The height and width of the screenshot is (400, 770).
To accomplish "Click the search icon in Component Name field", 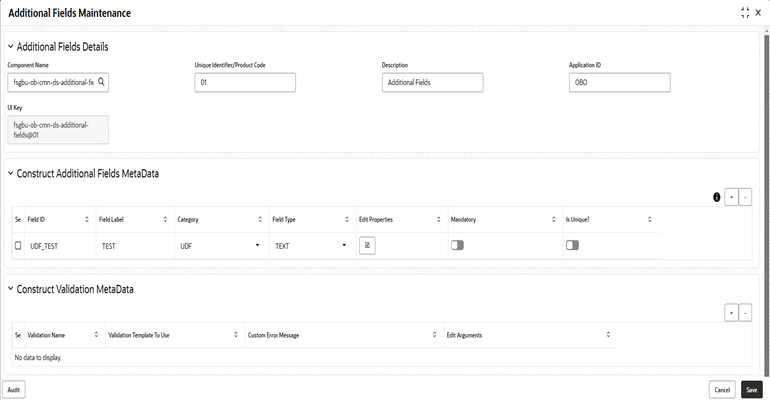I will point(101,82).
